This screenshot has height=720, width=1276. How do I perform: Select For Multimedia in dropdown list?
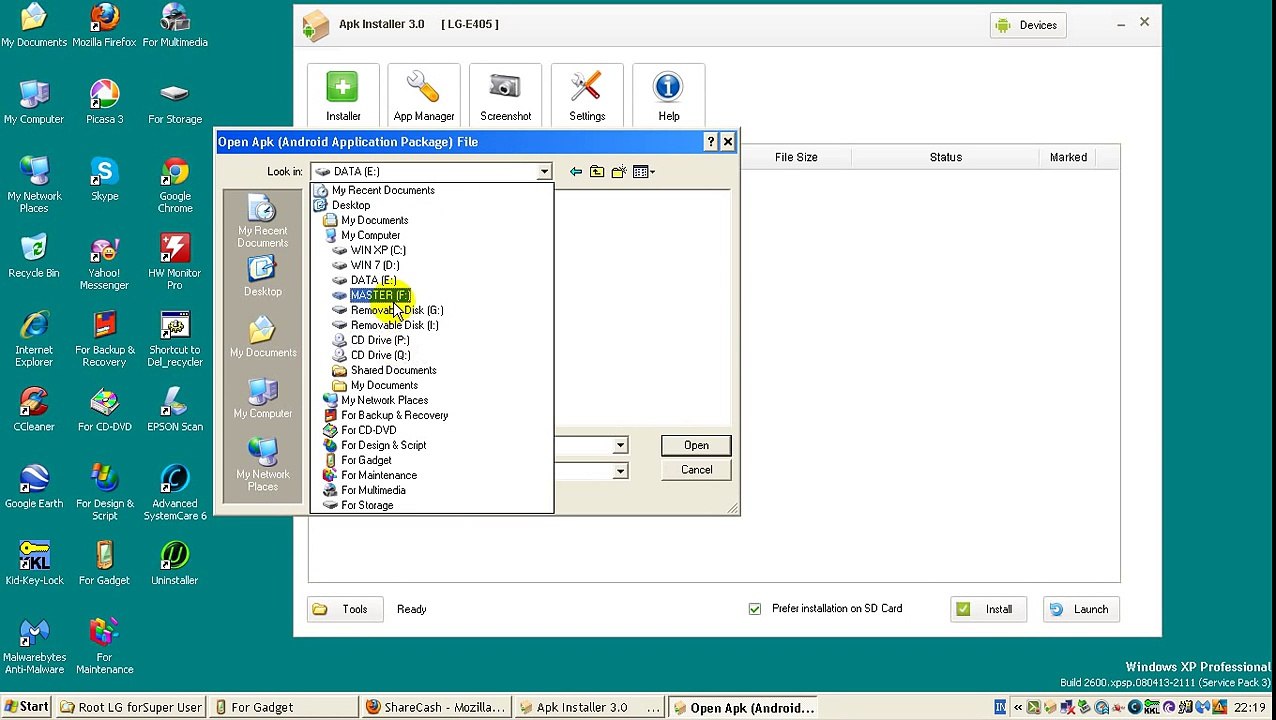(373, 490)
